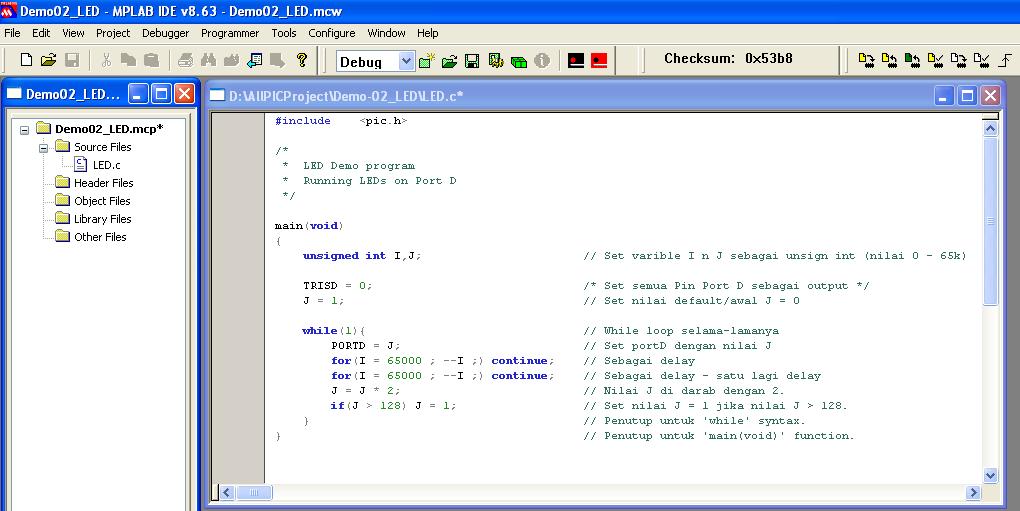Open the Help menu

427,33
